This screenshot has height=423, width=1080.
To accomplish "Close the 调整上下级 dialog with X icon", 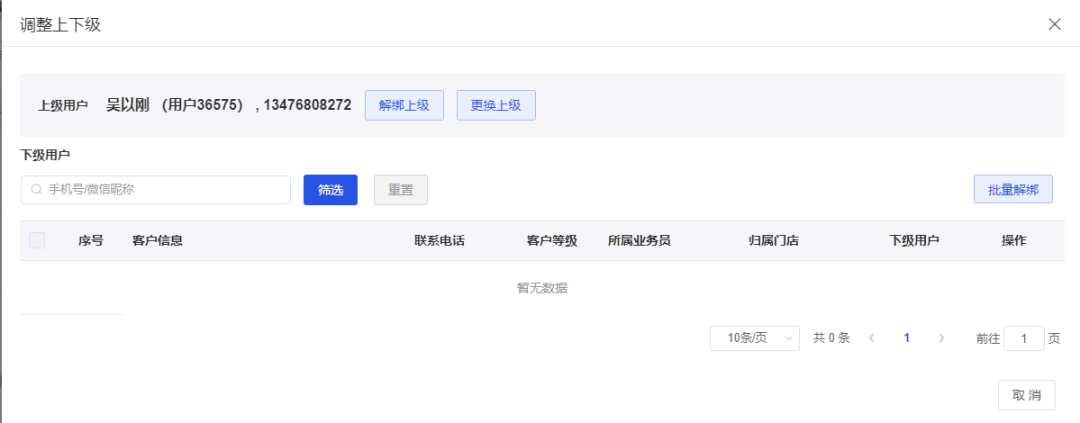I will [1054, 24].
